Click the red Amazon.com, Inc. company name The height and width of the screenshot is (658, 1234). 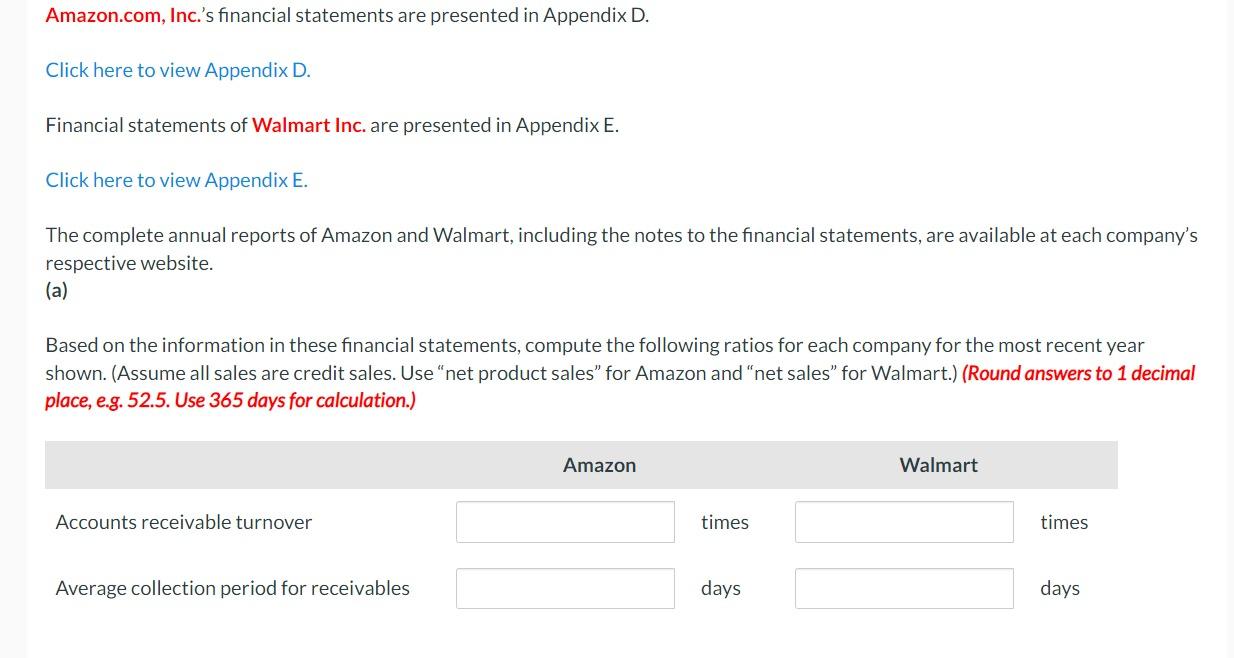point(120,14)
